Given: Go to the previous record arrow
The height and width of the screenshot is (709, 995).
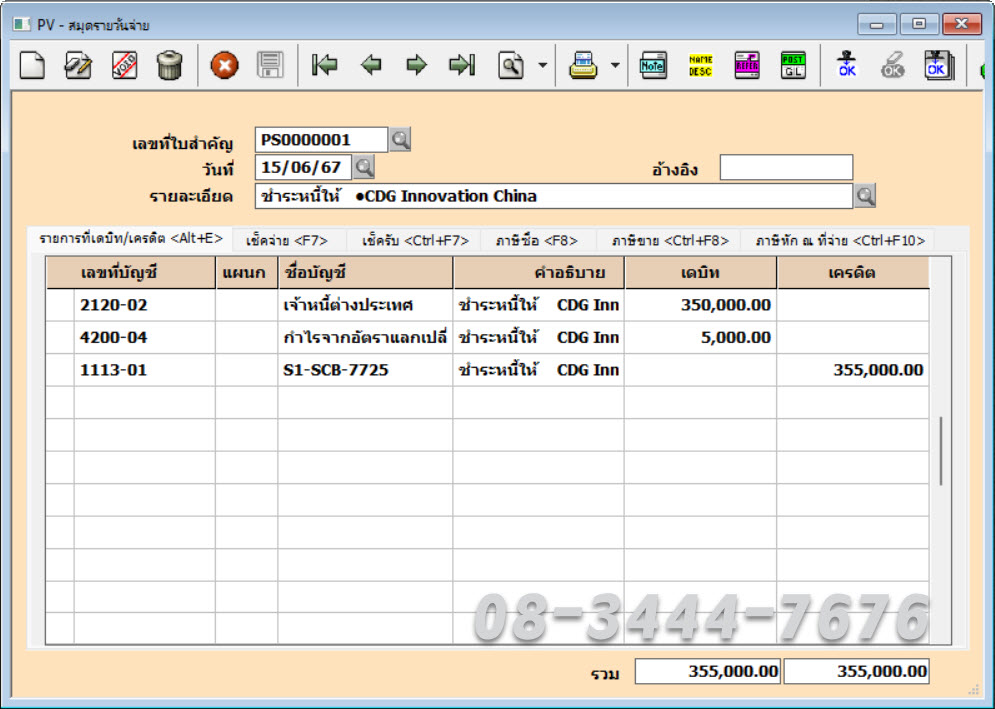Looking at the screenshot, I should [371, 65].
